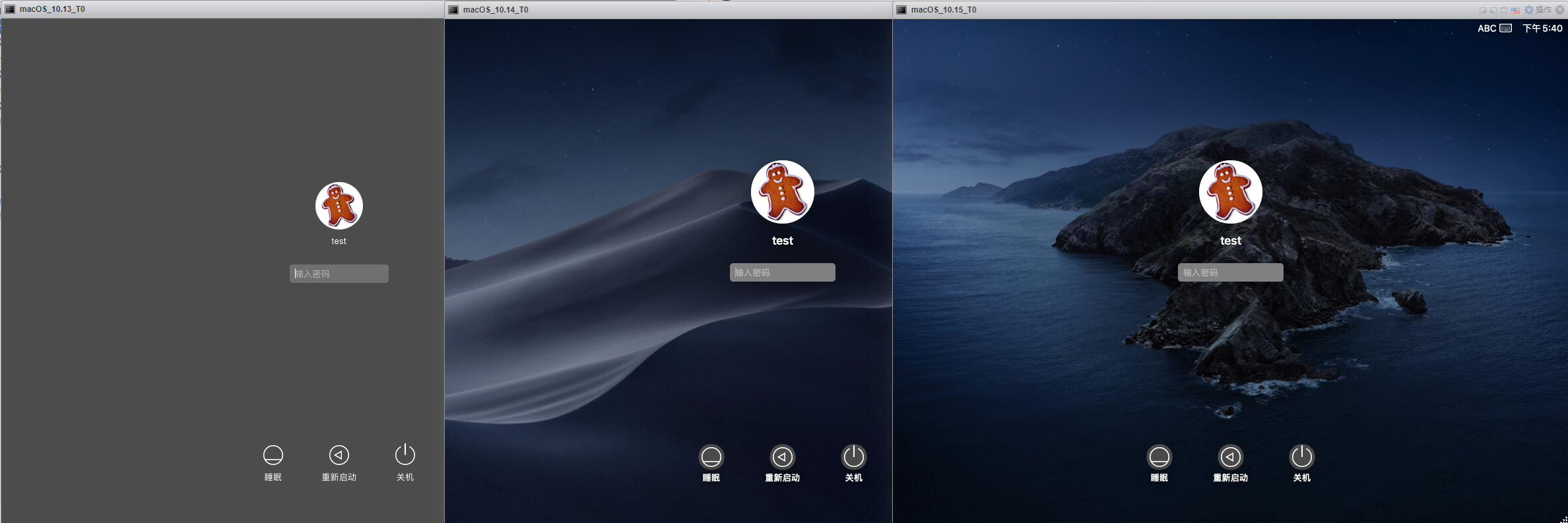Image resolution: width=1568 pixels, height=523 pixels.
Task: Click the 下午 5:40 clock
Action: coord(1542,28)
